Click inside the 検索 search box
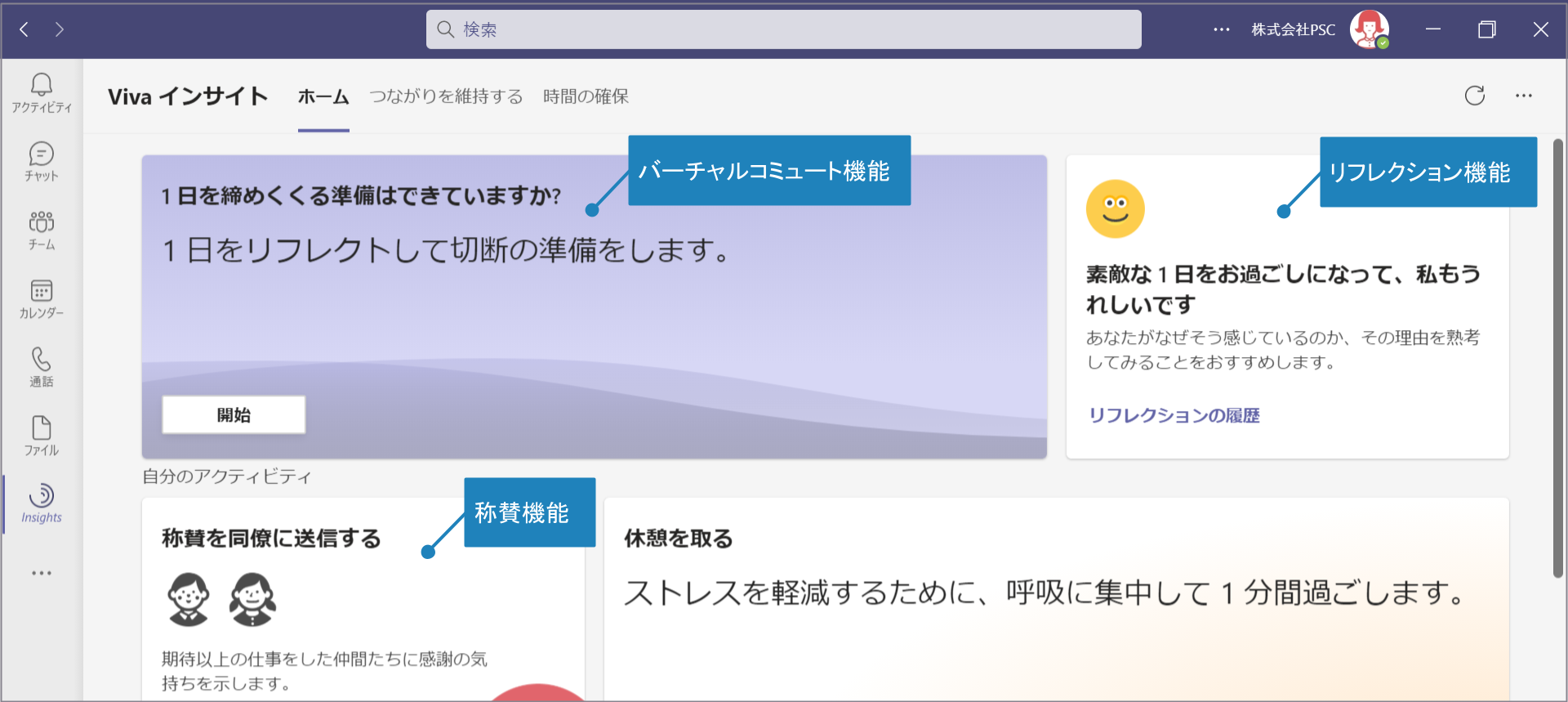The width and height of the screenshot is (1568, 702). 784,29
